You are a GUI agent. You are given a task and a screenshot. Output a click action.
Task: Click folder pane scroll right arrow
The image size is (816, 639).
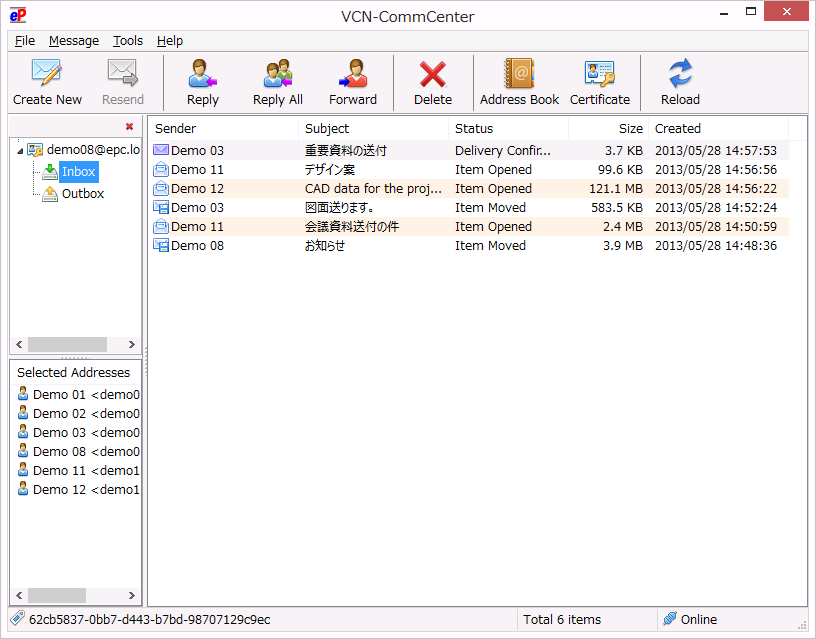[x=132, y=344]
